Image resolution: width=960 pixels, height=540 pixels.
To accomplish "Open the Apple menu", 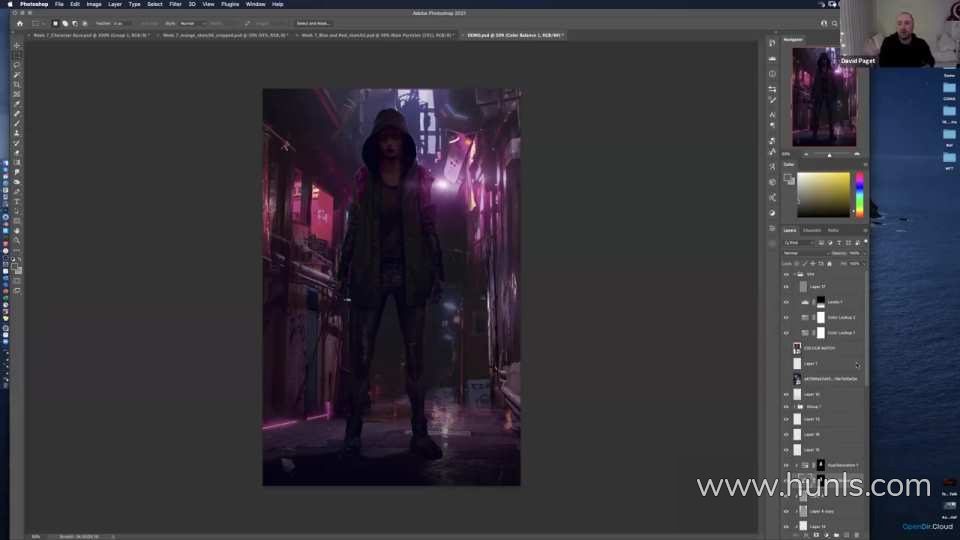I will tap(9, 4).
